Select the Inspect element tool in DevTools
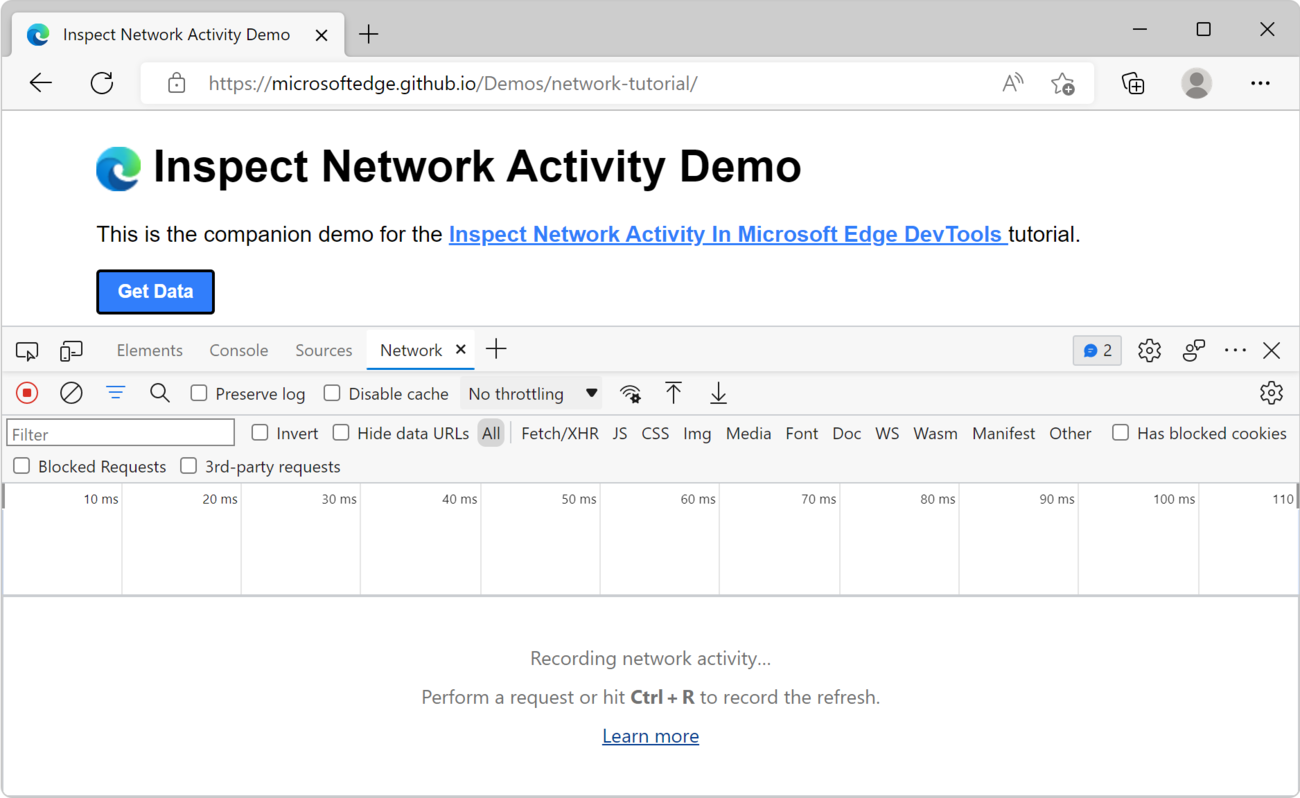 tap(26, 350)
